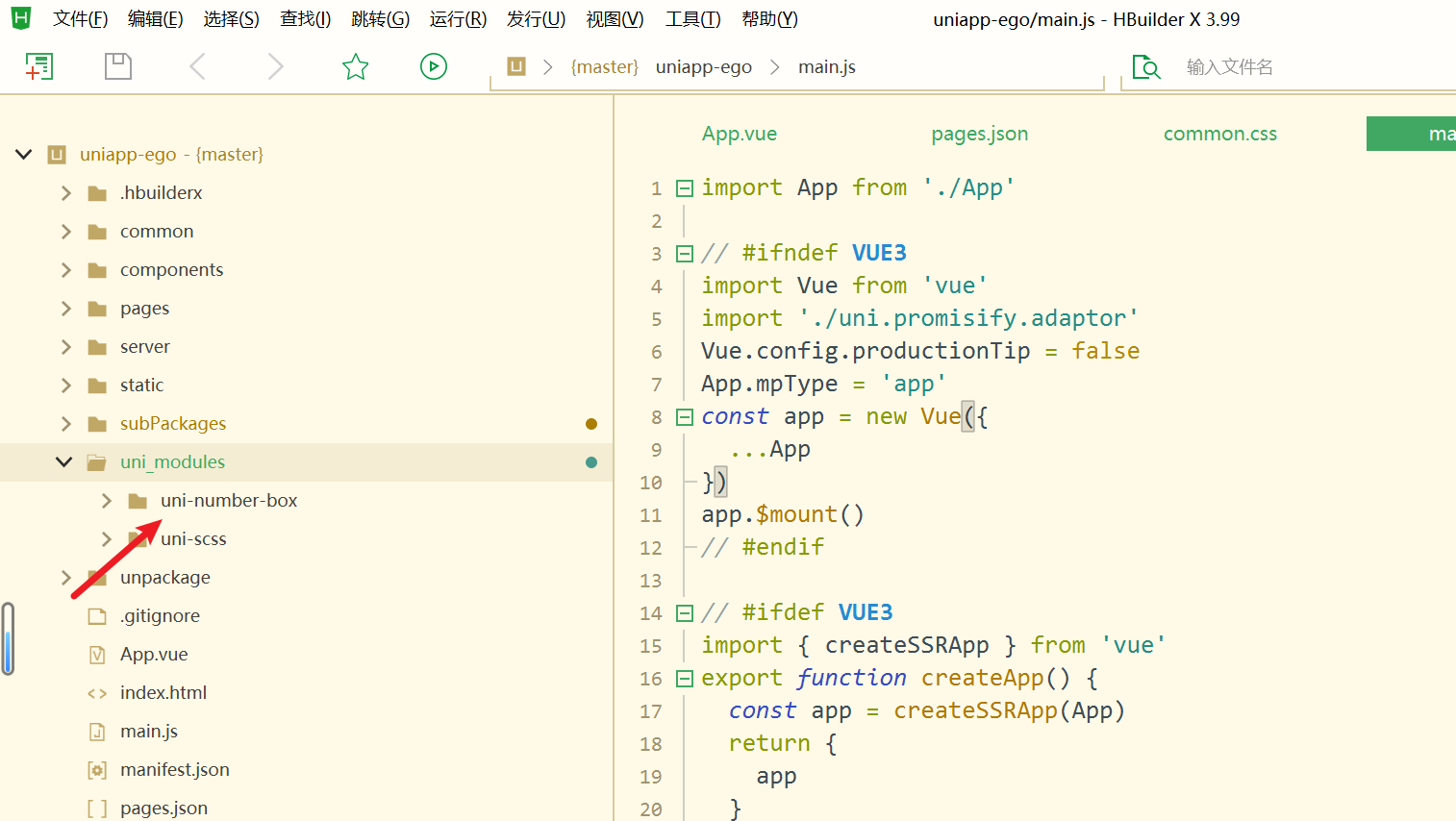Switch to the App.vue editor tab
Viewport: 1456px width, 821px height.
coord(740,134)
